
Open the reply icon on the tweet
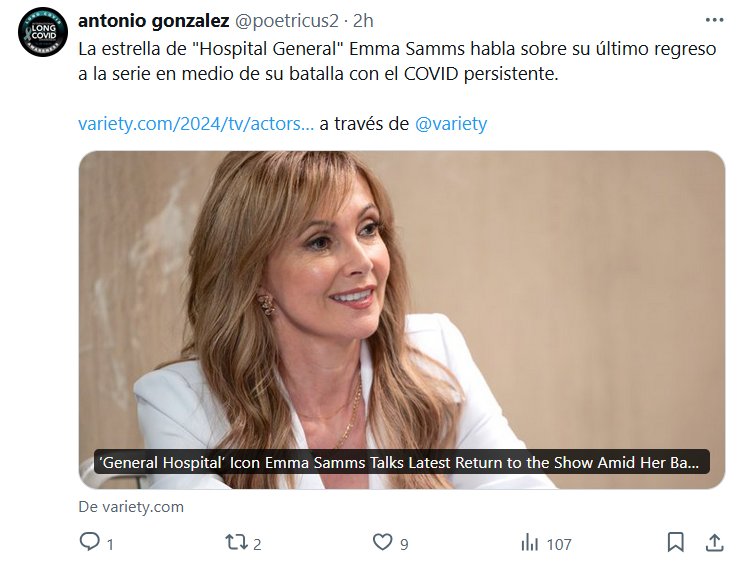[x=90, y=543]
